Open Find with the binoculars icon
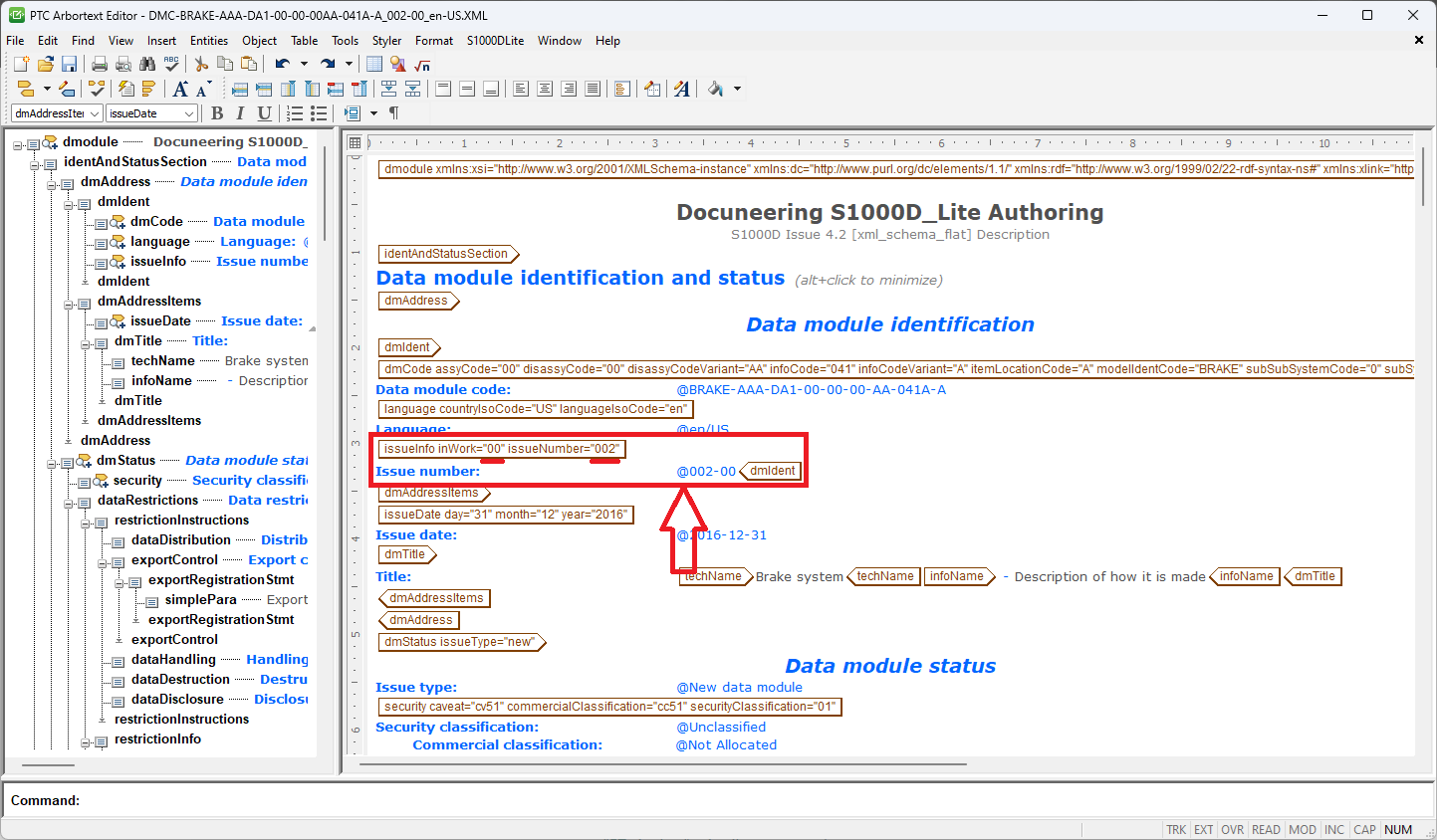 click(147, 64)
